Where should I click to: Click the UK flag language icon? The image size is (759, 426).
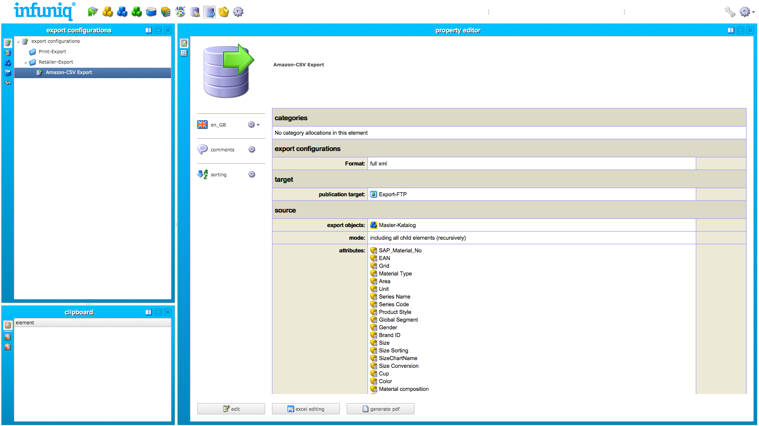(203, 125)
